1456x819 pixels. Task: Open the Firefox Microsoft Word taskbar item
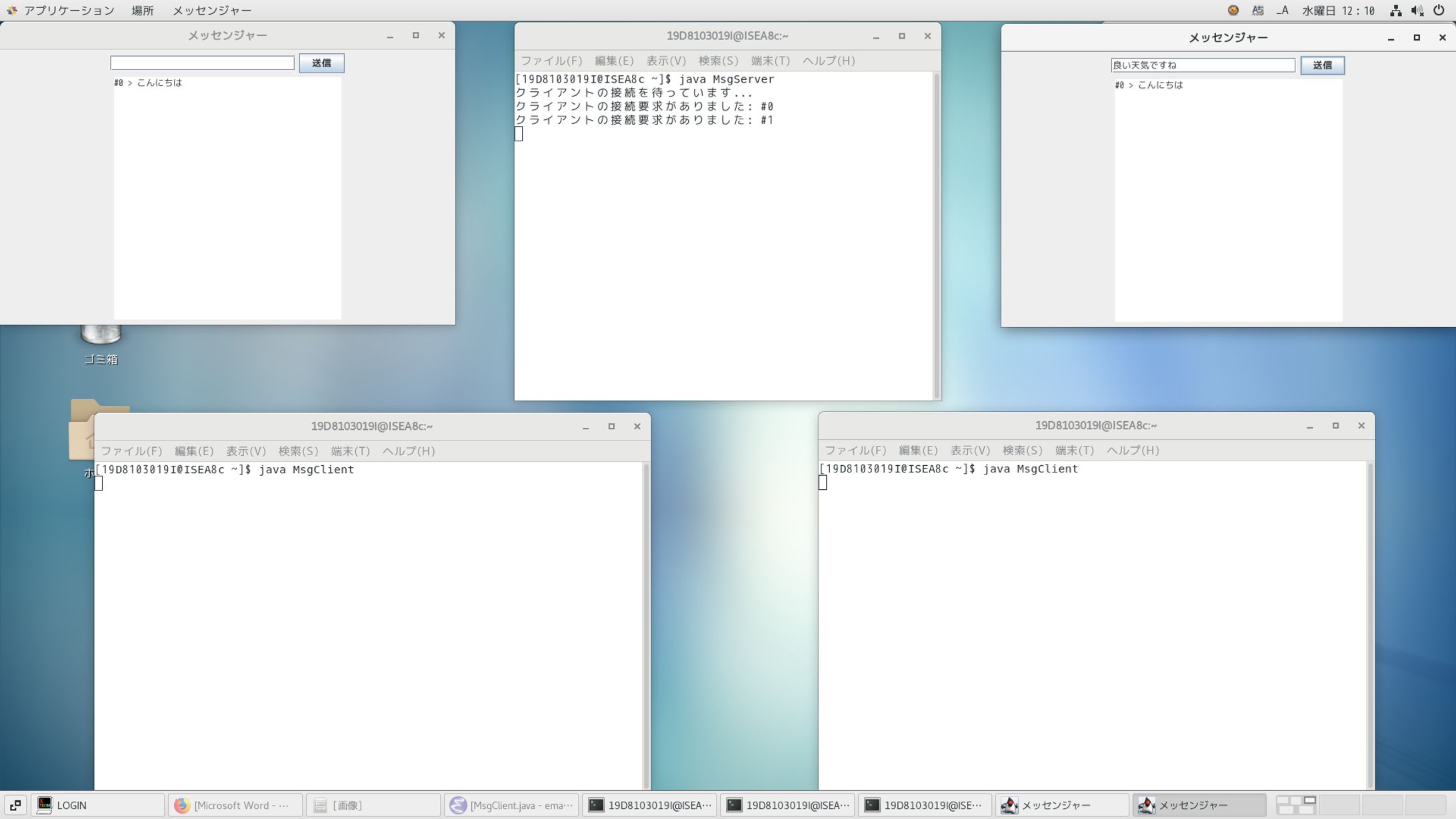(x=235, y=805)
